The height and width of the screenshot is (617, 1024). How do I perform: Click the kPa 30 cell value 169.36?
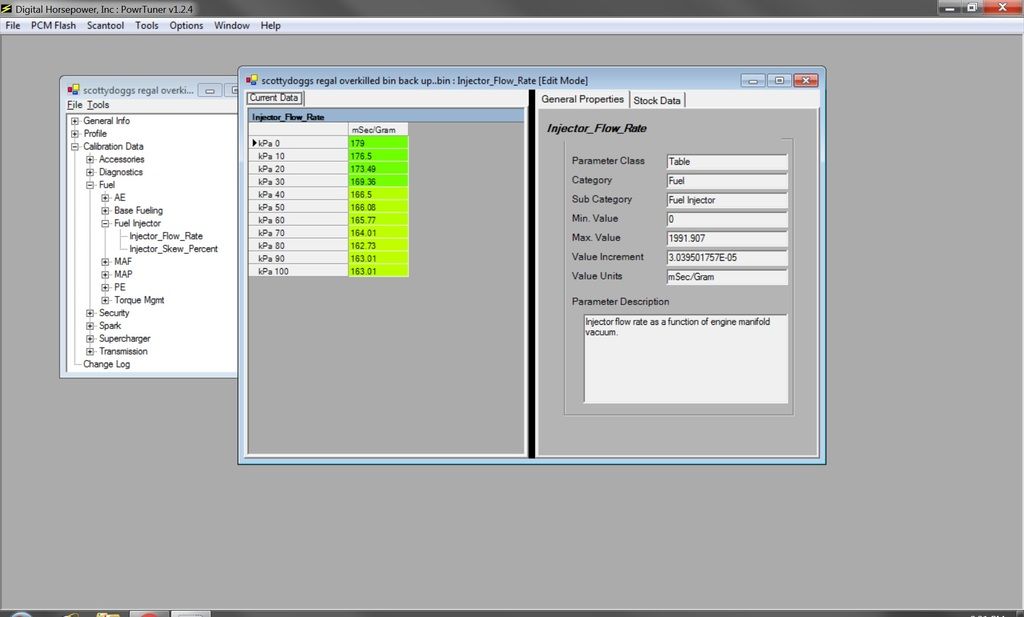tap(378, 182)
